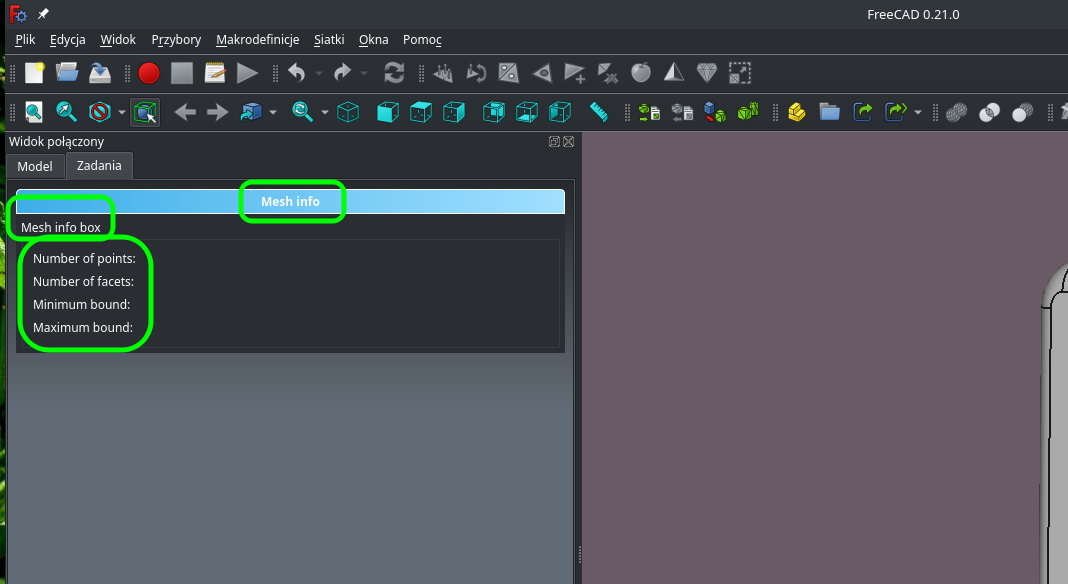The height and width of the screenshot is (584, 1068).
Task: Go back to previous selection
Action: click(x=185, y=112)
